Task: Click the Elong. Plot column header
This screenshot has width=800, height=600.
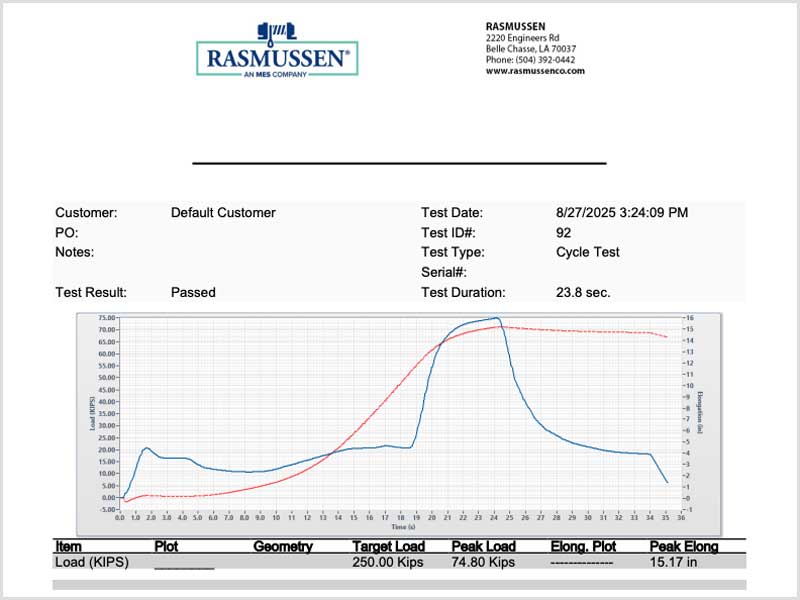Action: coord(583,546)
